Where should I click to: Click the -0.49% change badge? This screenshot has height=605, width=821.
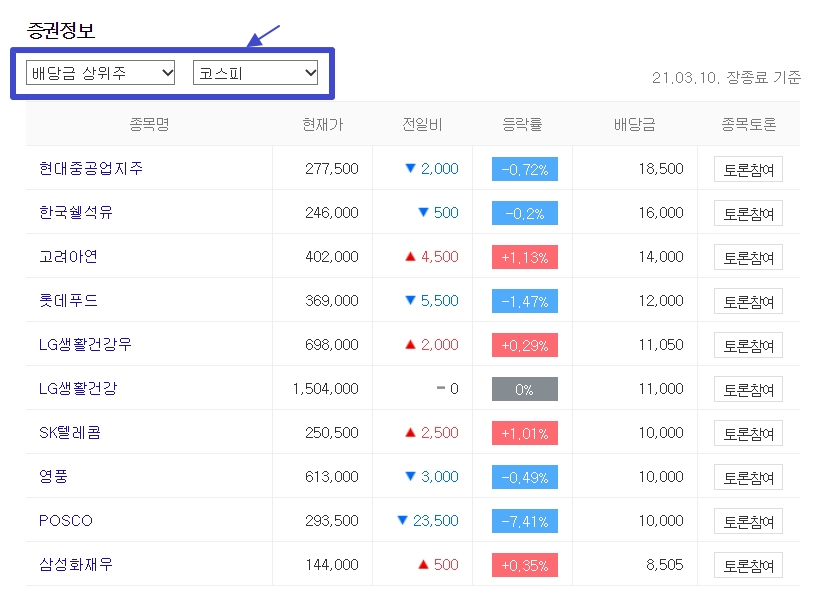[x=525, y=477]
